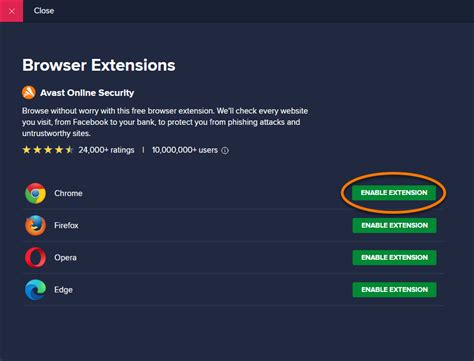474x361 pixels.
Task: Enable the extension for Firefox
Action: [x=394, y=225]
